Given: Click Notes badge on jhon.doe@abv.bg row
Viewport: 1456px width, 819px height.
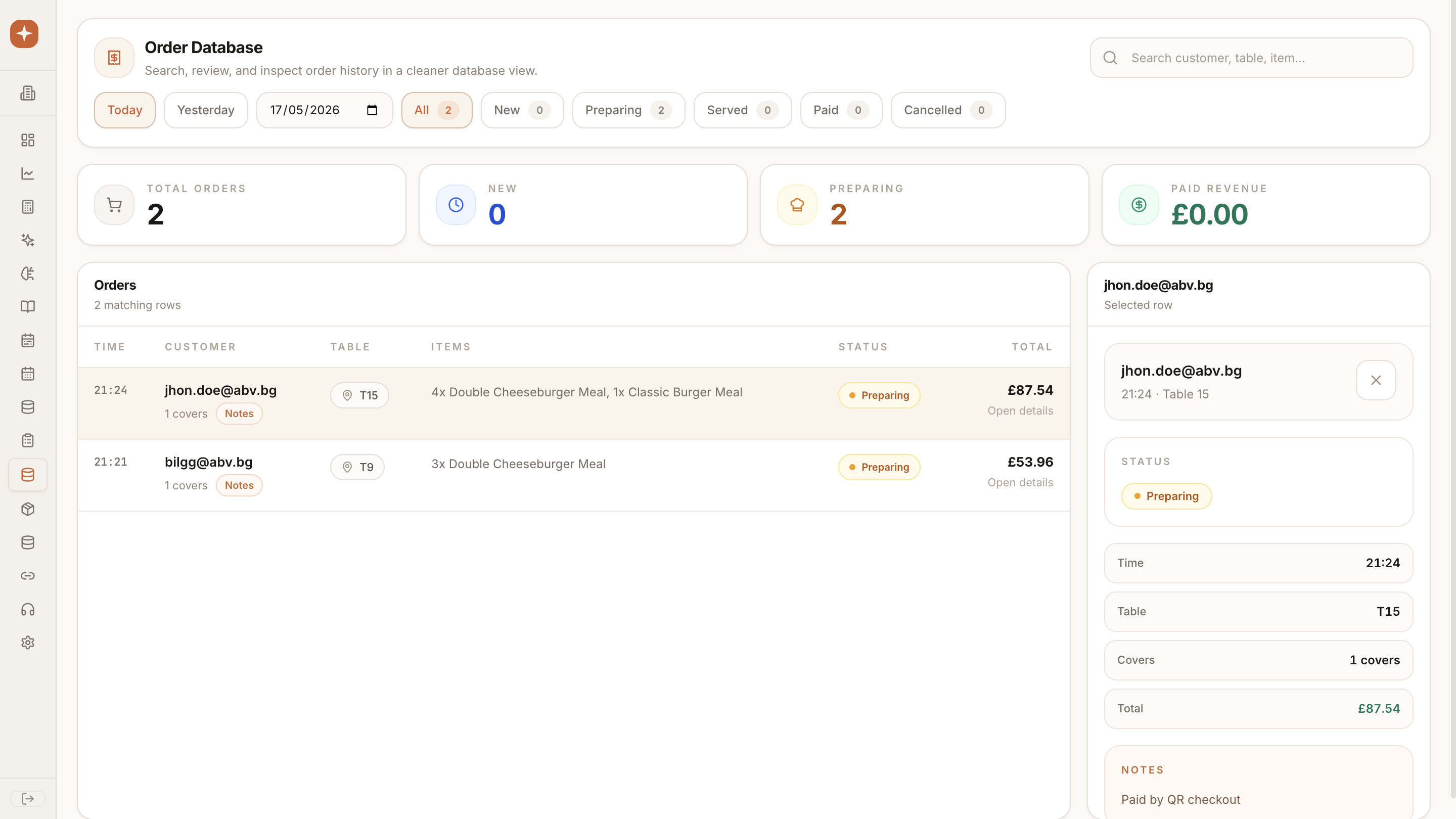Looking at the screenshot, I should pyautogui.click(x=239, y=413).
